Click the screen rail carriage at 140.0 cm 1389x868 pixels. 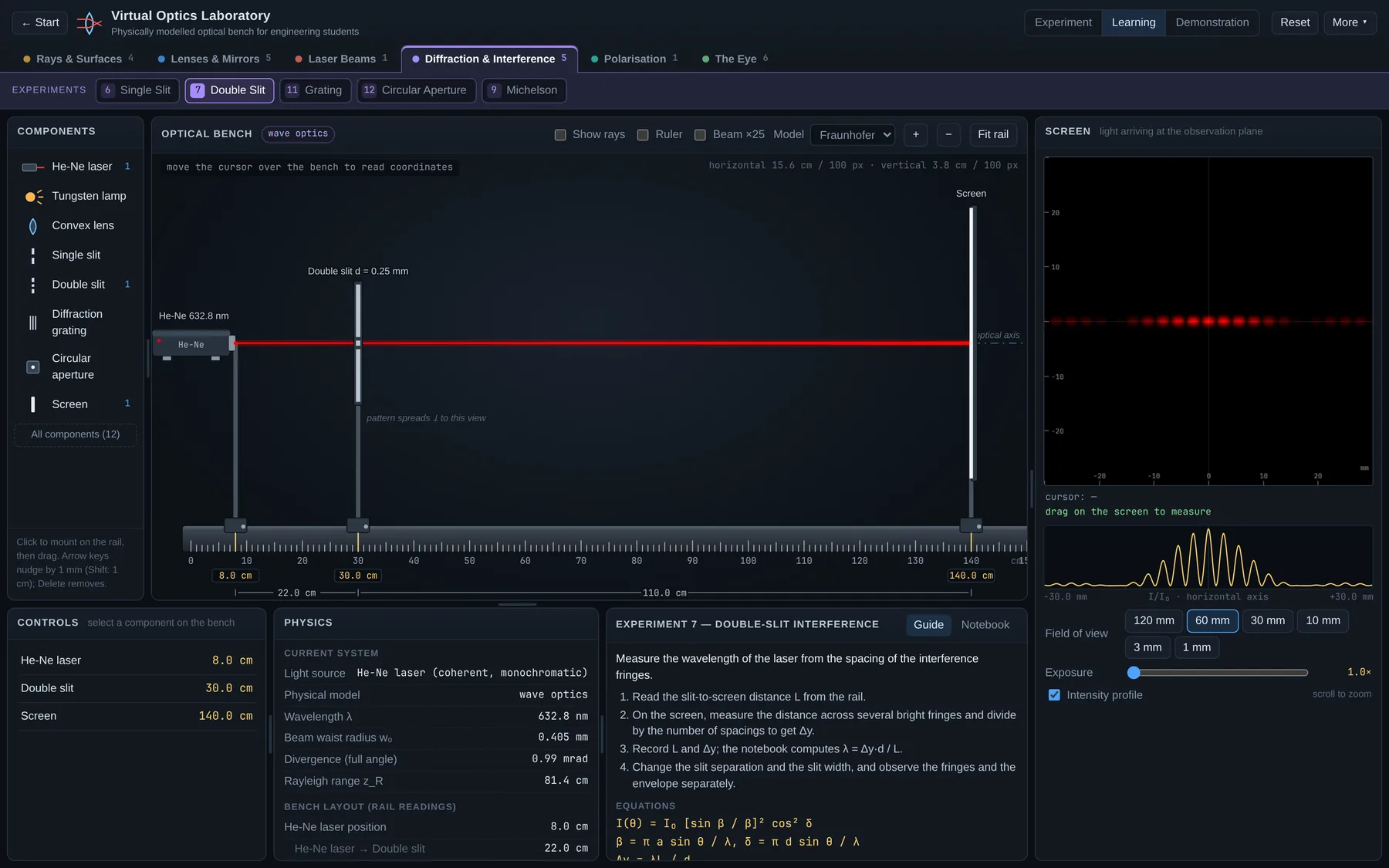[971, 526]
